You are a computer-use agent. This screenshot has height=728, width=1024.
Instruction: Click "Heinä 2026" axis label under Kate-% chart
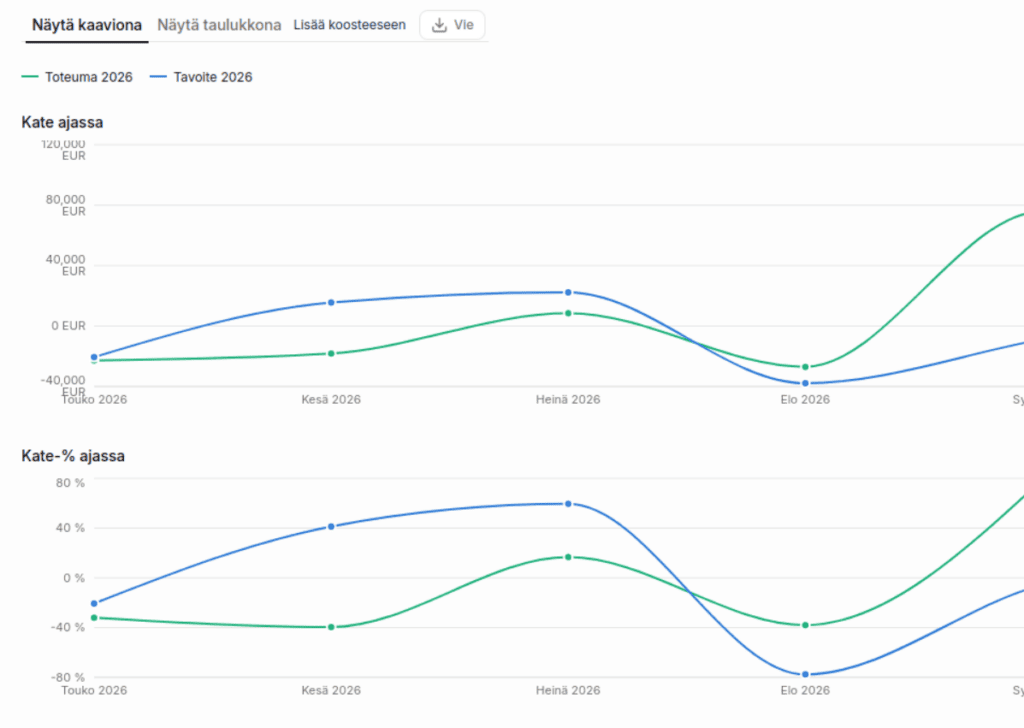click(x=568, y=690)
